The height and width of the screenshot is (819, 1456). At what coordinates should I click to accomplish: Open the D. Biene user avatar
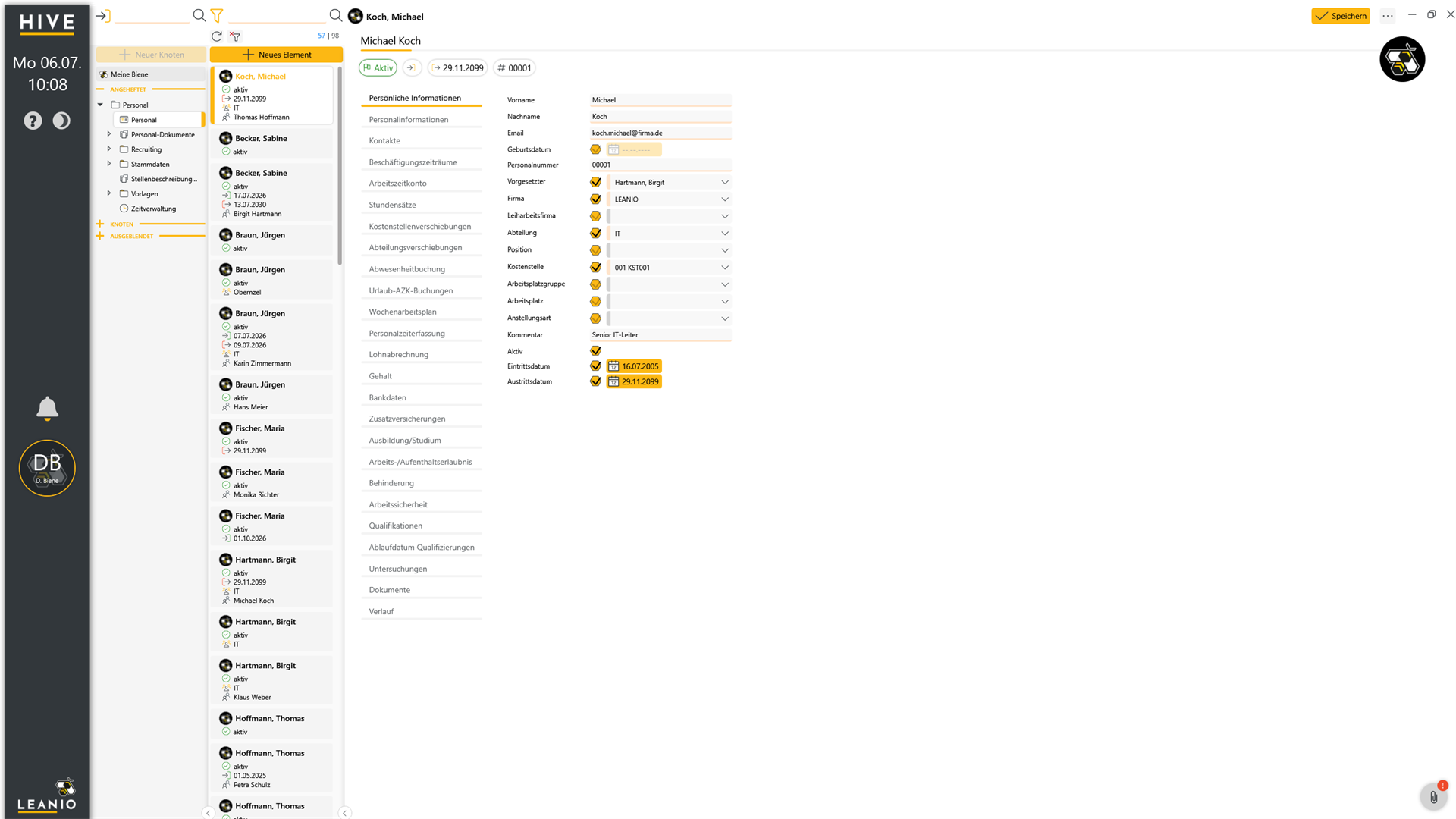click(47, 468)
